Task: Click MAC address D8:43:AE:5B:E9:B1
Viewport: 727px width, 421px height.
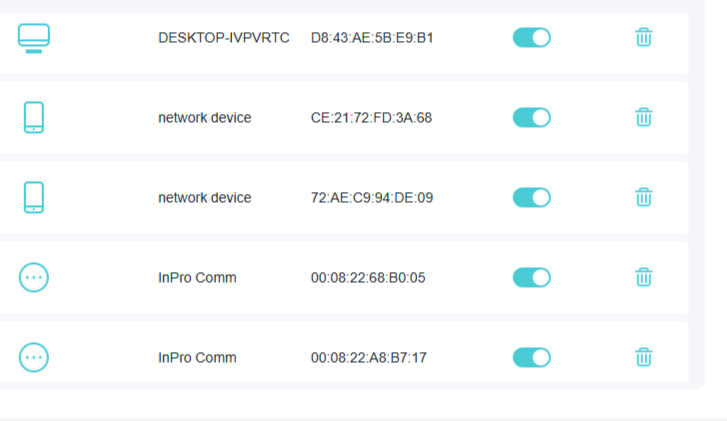Action: [x=372, y=38]
